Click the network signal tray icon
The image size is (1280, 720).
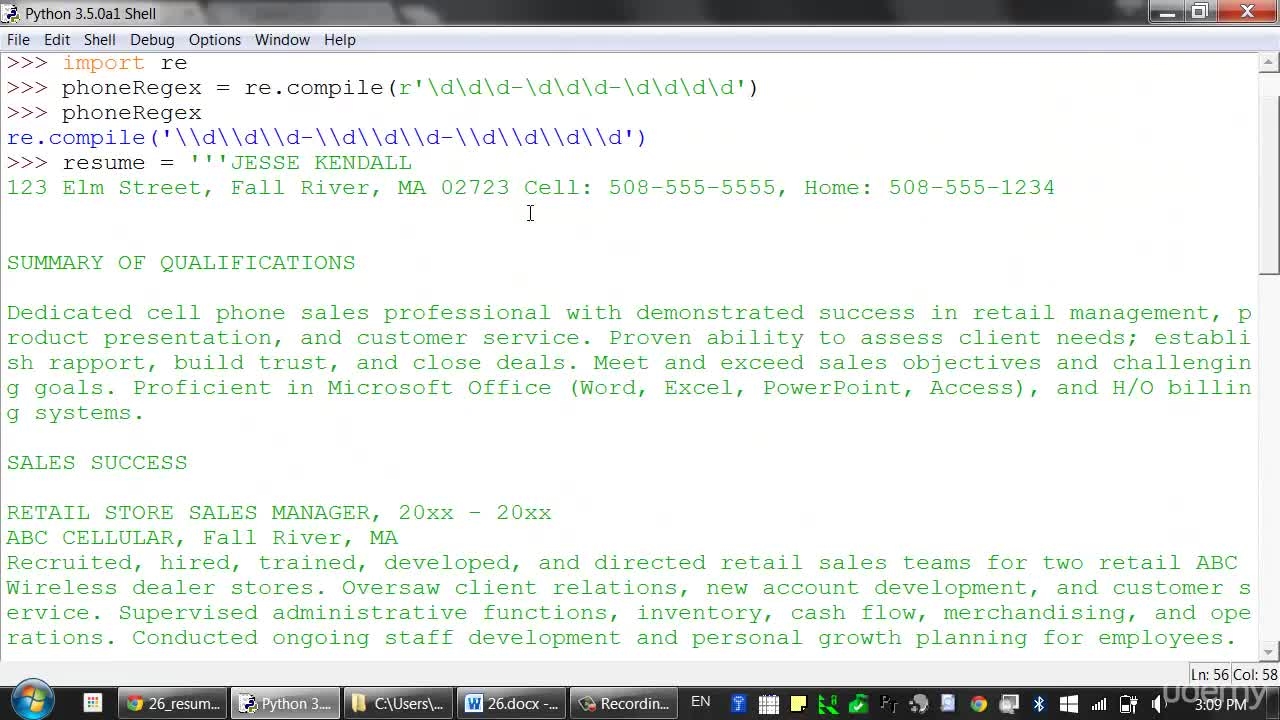click(1098, 704)
